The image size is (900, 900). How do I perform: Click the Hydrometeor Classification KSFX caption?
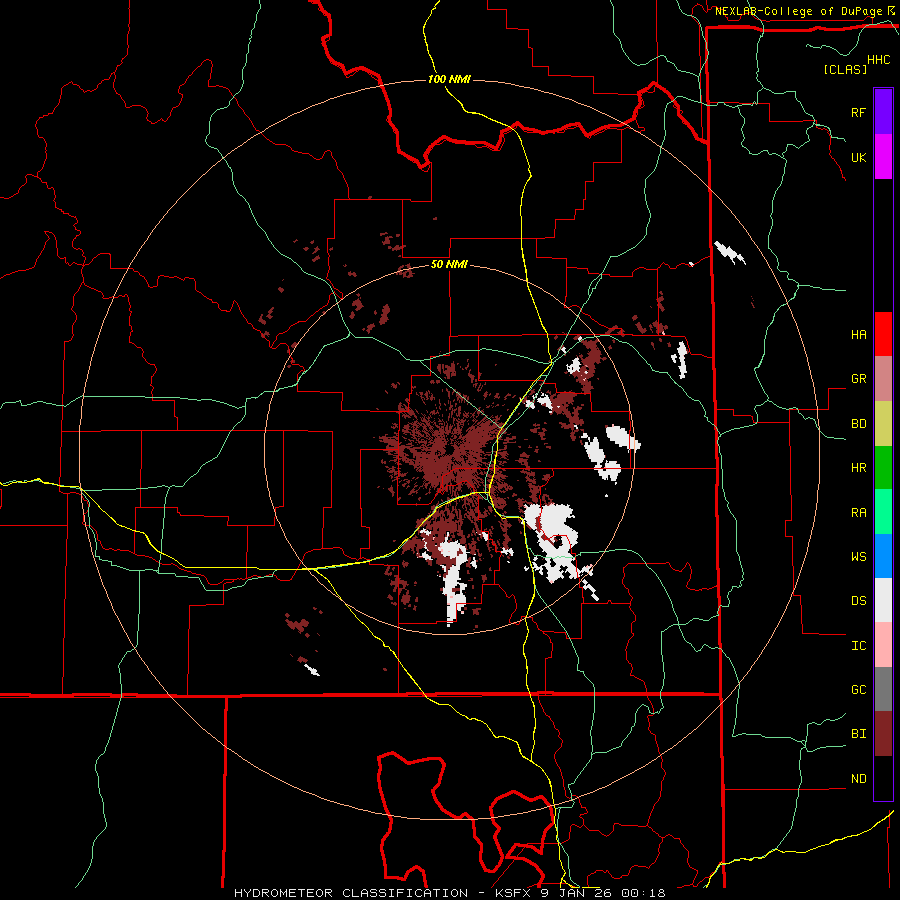point(449,893)
